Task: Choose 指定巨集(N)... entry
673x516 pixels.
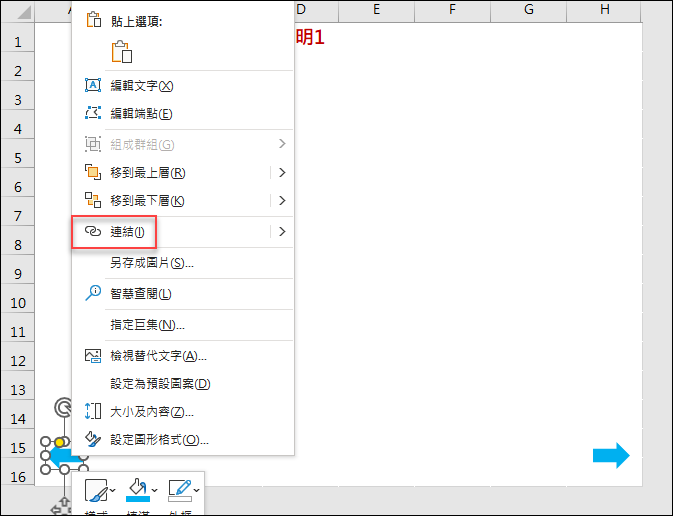Action: point(183,325)
